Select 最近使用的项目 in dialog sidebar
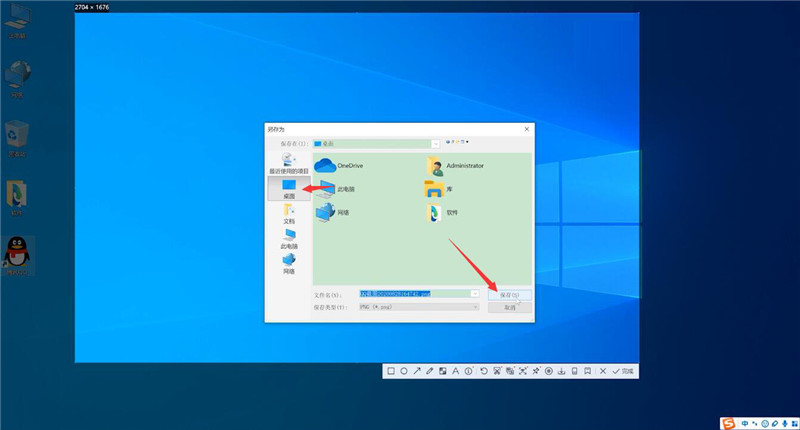This screenshot has width=800, height=430. (x=289, y=164)
